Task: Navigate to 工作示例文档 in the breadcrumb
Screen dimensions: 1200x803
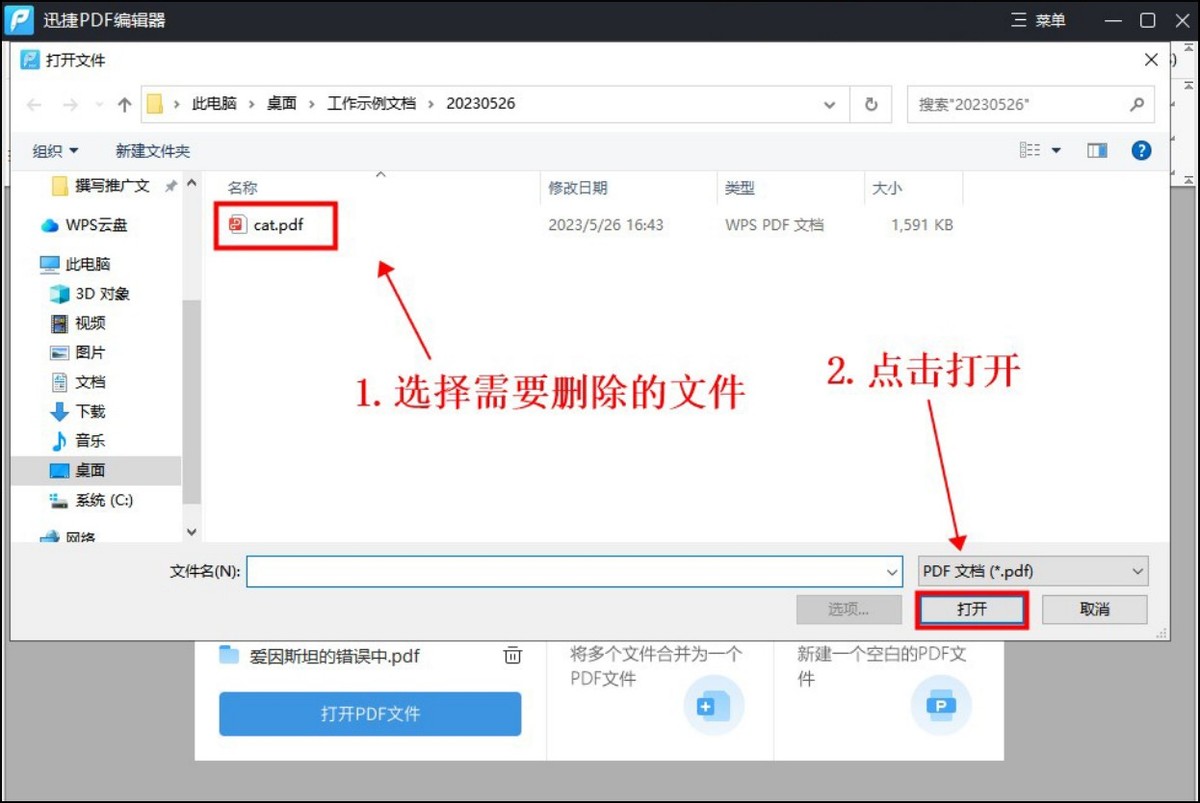Action: (x=372, y=103)
